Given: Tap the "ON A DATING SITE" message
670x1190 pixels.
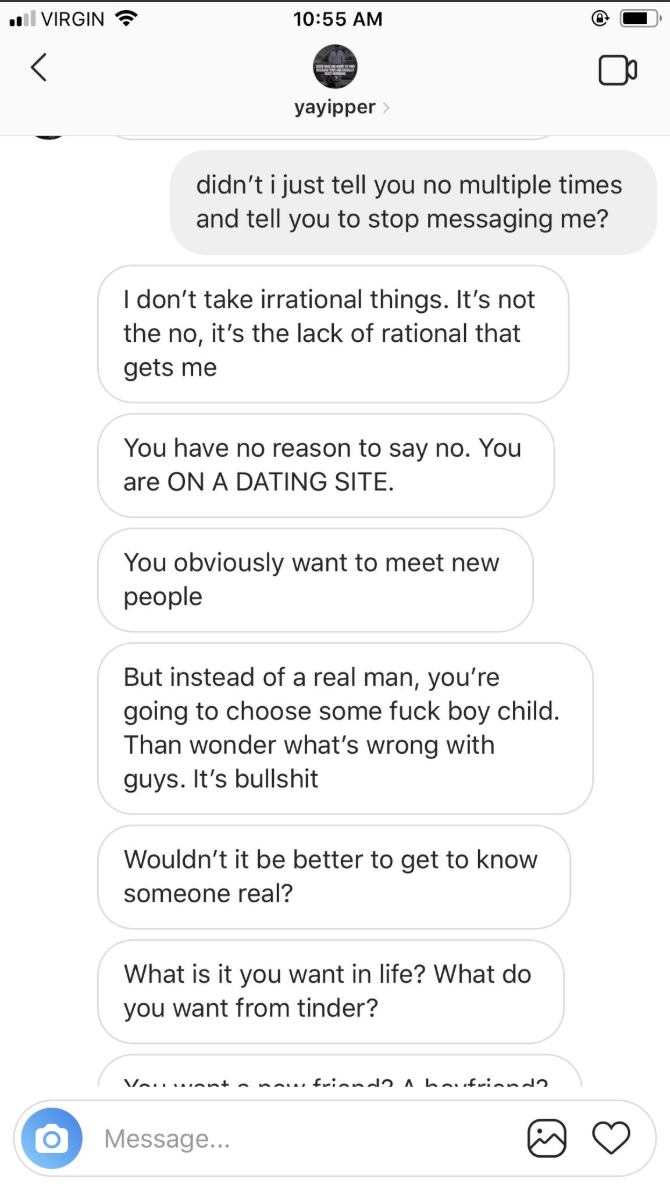Looking at the screenshot, I should 325,465.
